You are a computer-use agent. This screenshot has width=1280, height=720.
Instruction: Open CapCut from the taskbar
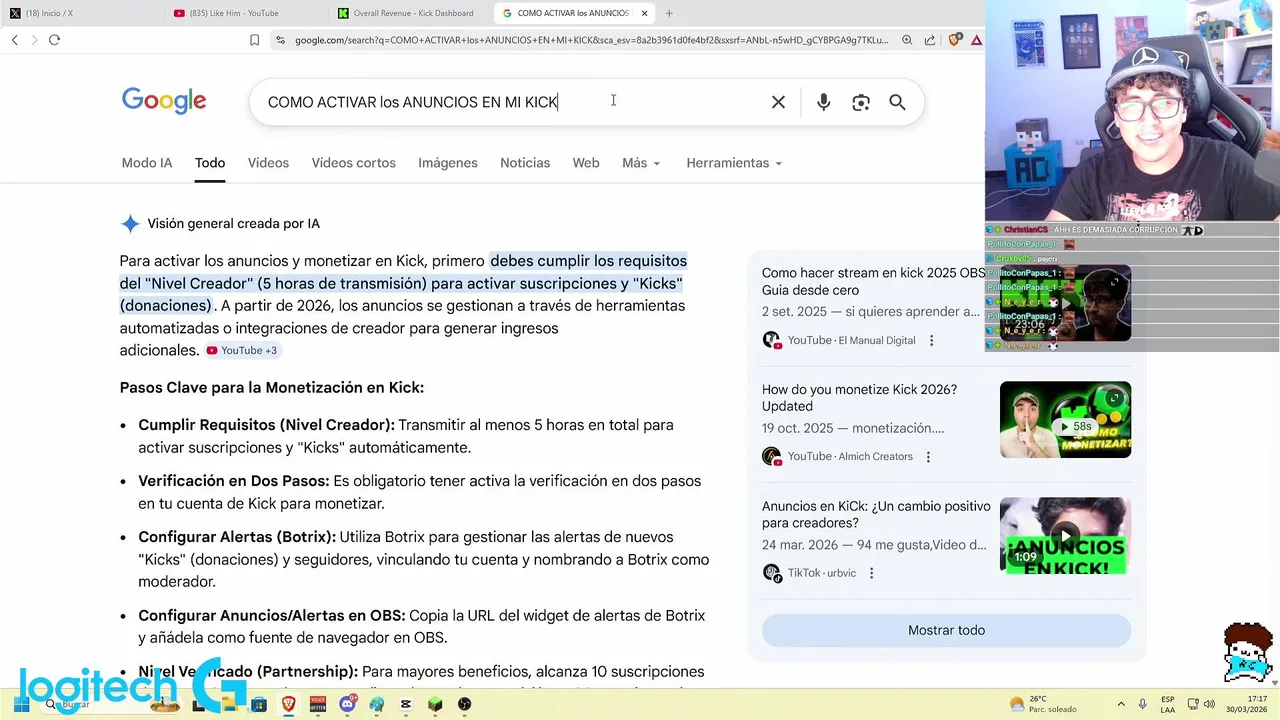point(405,704)
